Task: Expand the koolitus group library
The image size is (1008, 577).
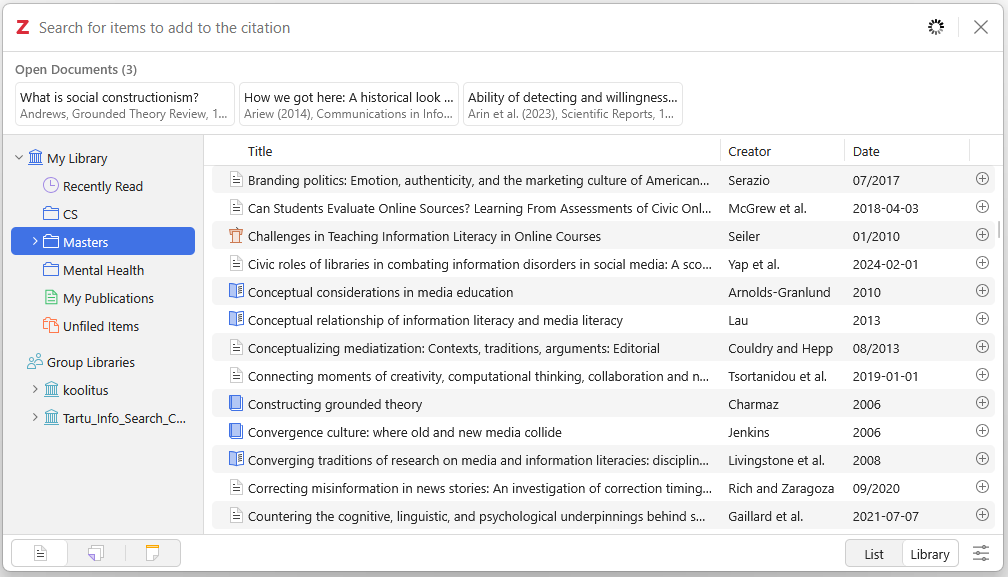Action: click(35, 389)
